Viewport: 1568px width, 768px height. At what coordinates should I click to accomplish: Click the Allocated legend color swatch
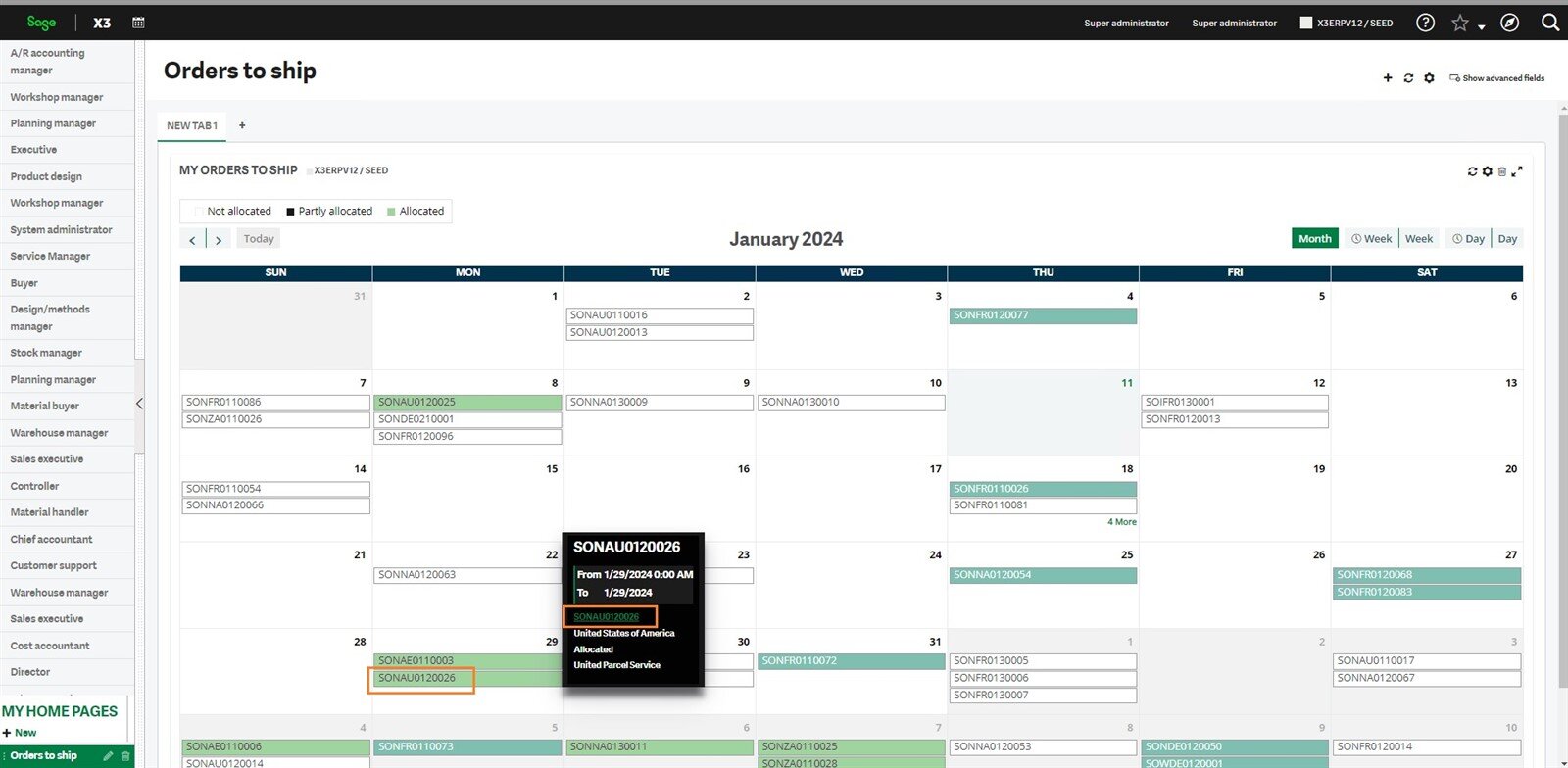tap(391, 212)
